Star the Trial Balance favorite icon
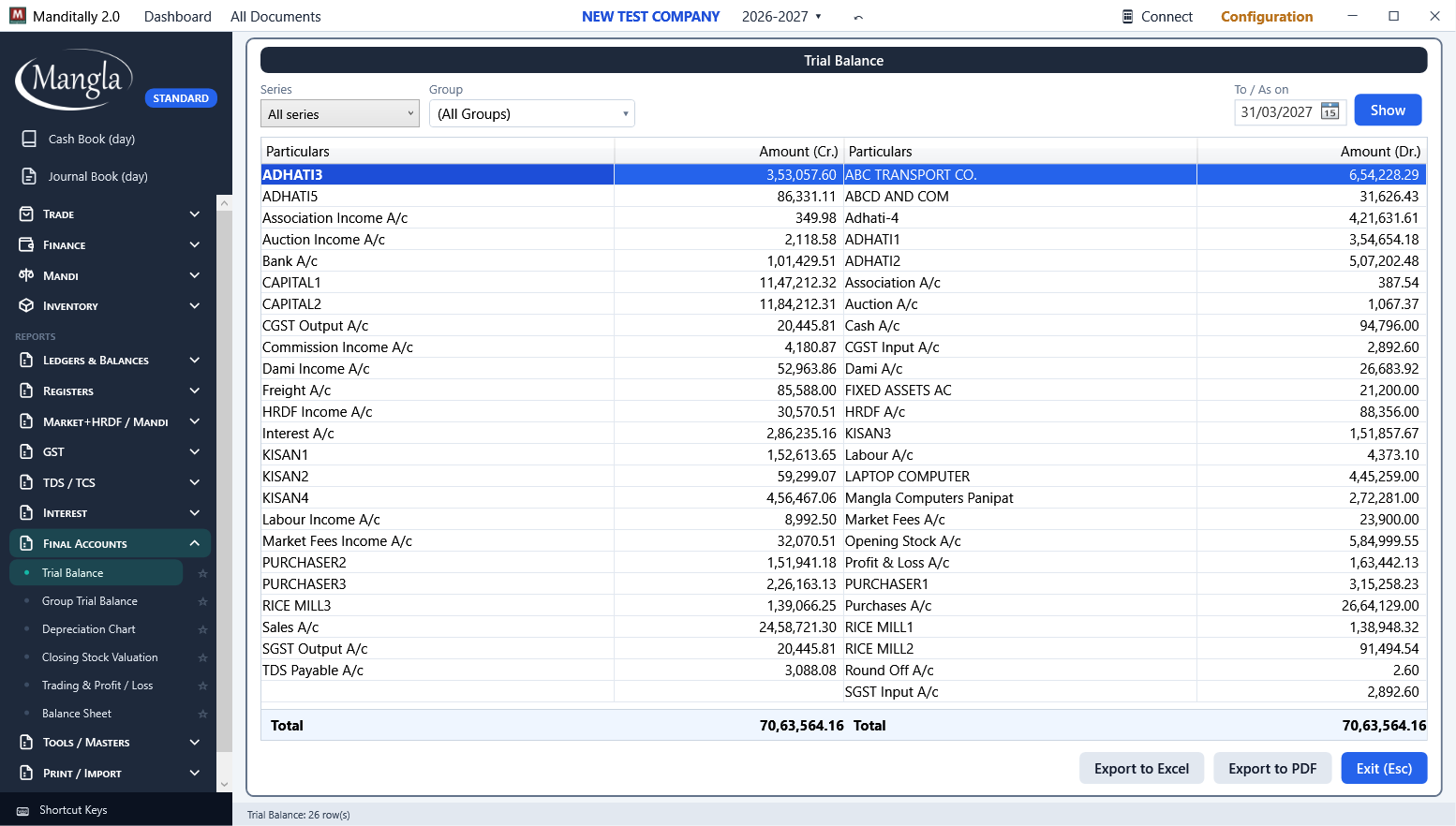This screenshot has height=826, width=1456. tap(202, 573)
